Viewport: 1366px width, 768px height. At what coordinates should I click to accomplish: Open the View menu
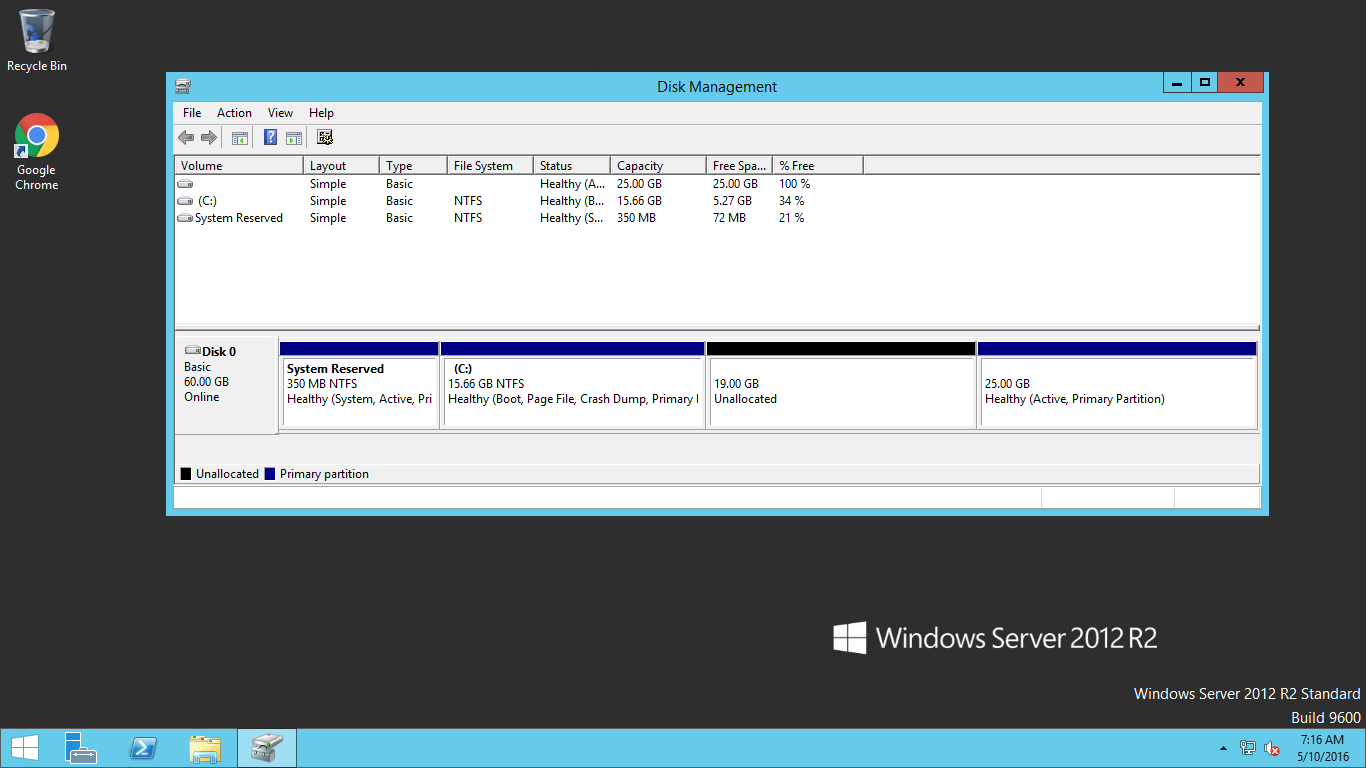(x=281, y=113)
